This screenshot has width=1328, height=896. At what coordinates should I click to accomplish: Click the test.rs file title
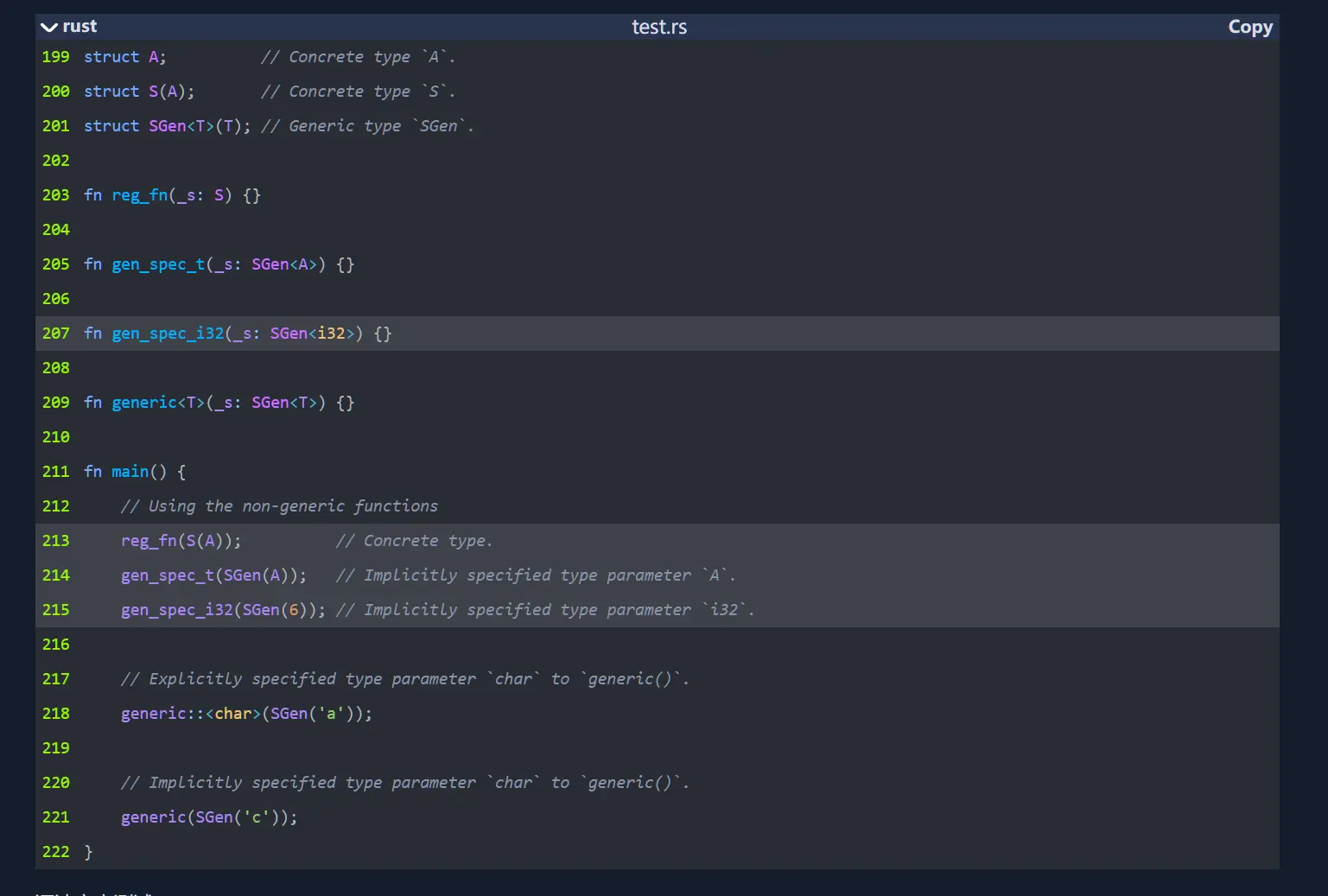pyautogui.click(x=658, y=27)
